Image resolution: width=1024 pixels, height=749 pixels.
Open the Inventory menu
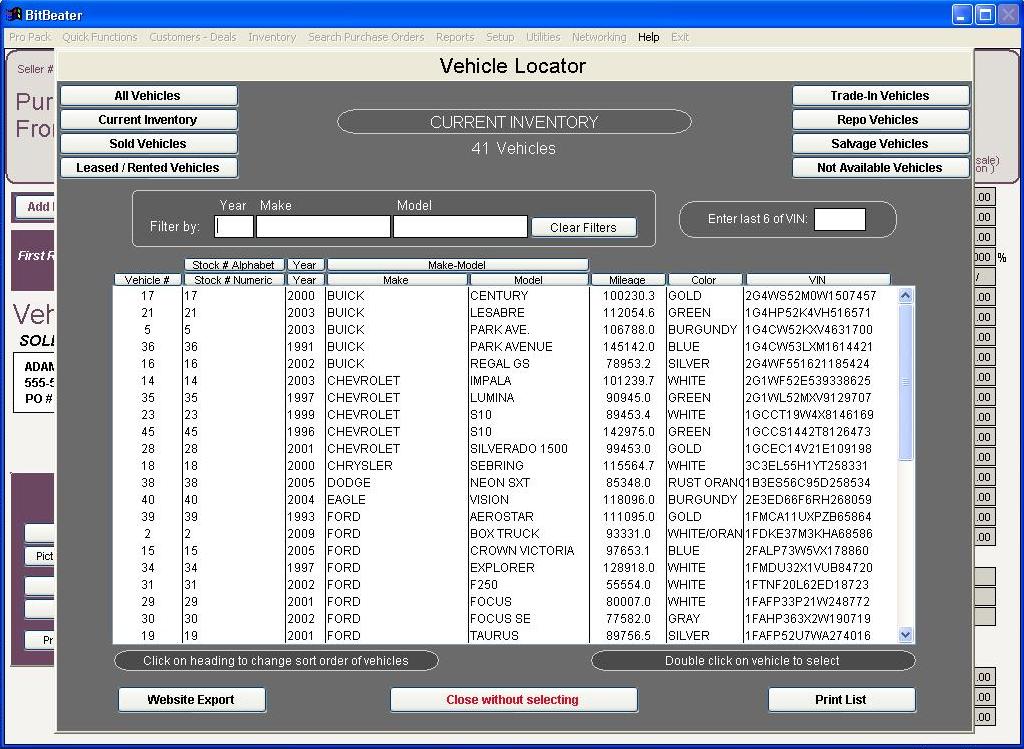(x=271, y=37)
